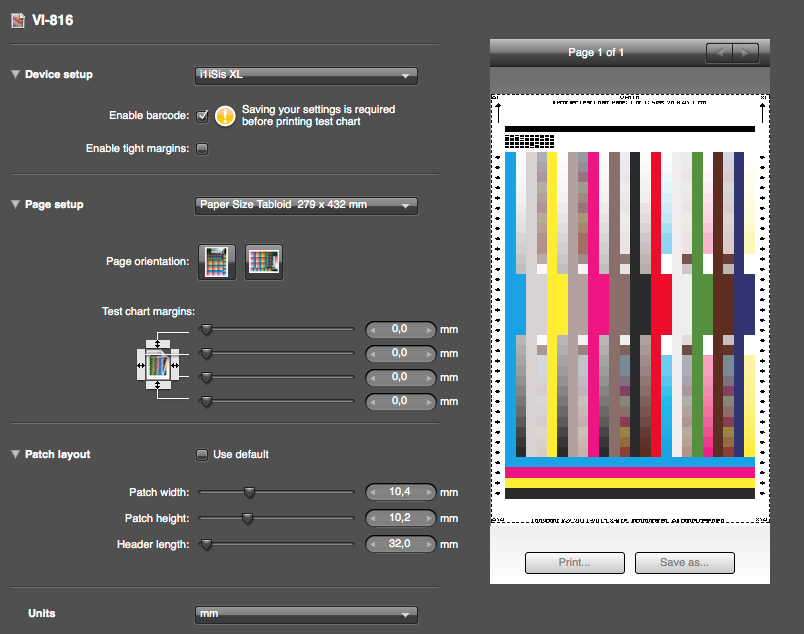Disable the Enable barcode checkbox

click(202, 116)
